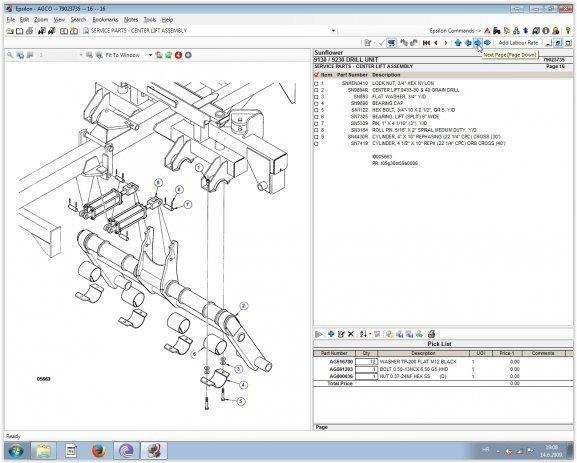Click the blue up-arrow navigation icon
Viewport: 577px width, 463px height.
coord(458,43)
